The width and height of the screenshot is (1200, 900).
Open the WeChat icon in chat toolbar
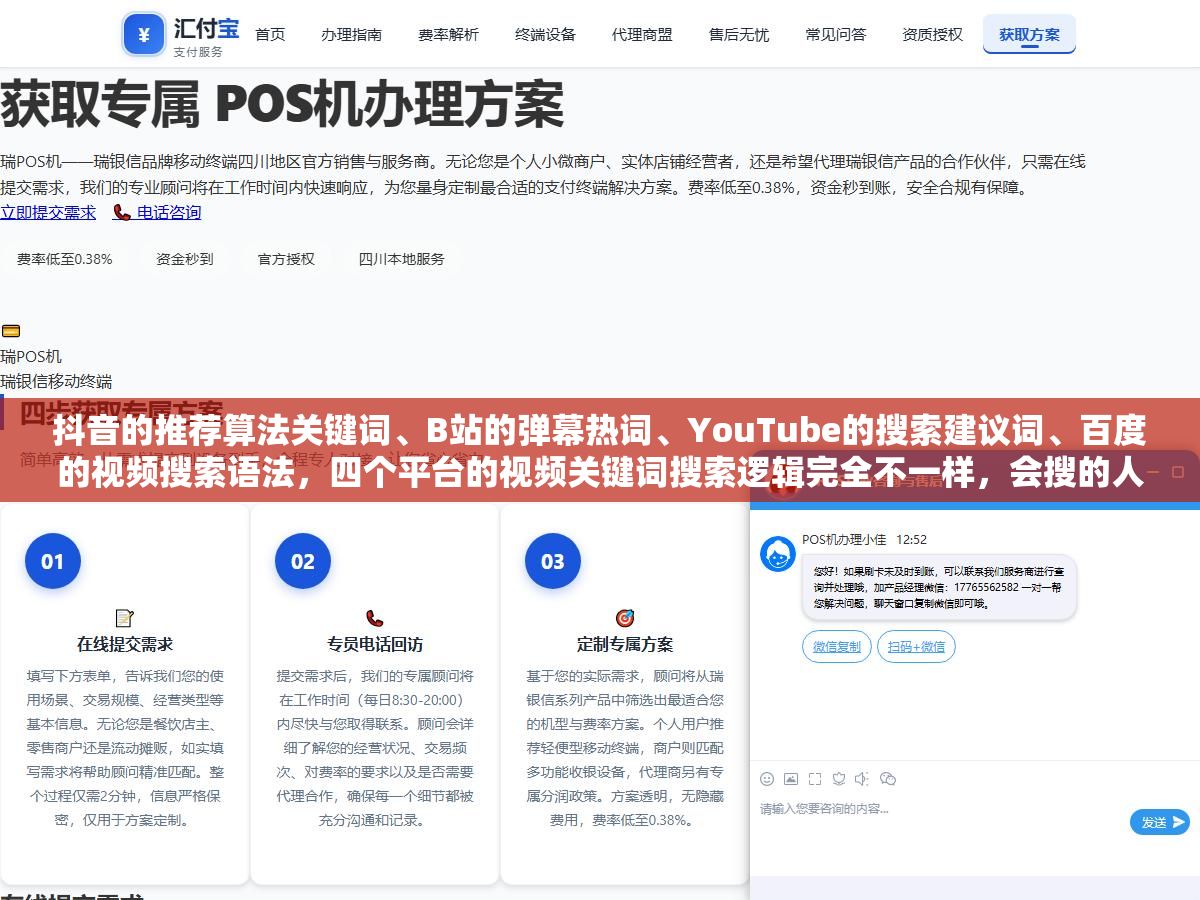click(888, 778)
